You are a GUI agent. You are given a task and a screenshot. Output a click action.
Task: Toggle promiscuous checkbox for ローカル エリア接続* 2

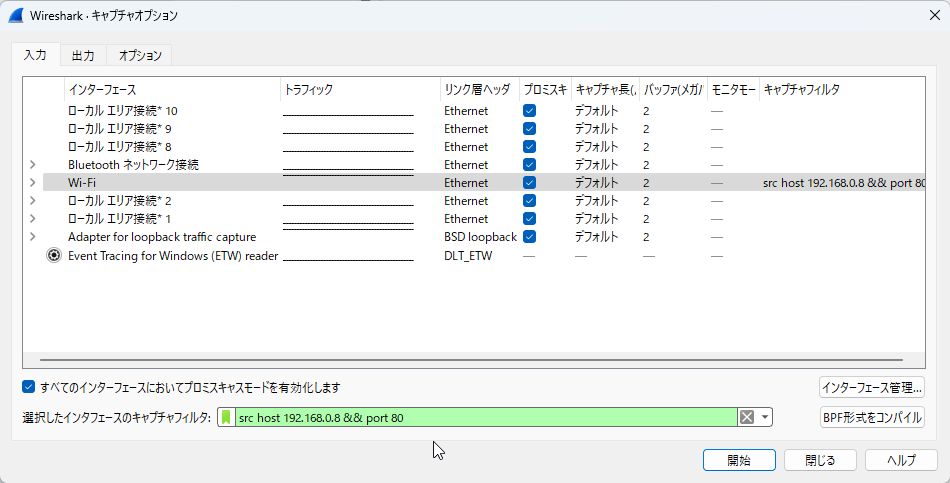tap(530, 201)
